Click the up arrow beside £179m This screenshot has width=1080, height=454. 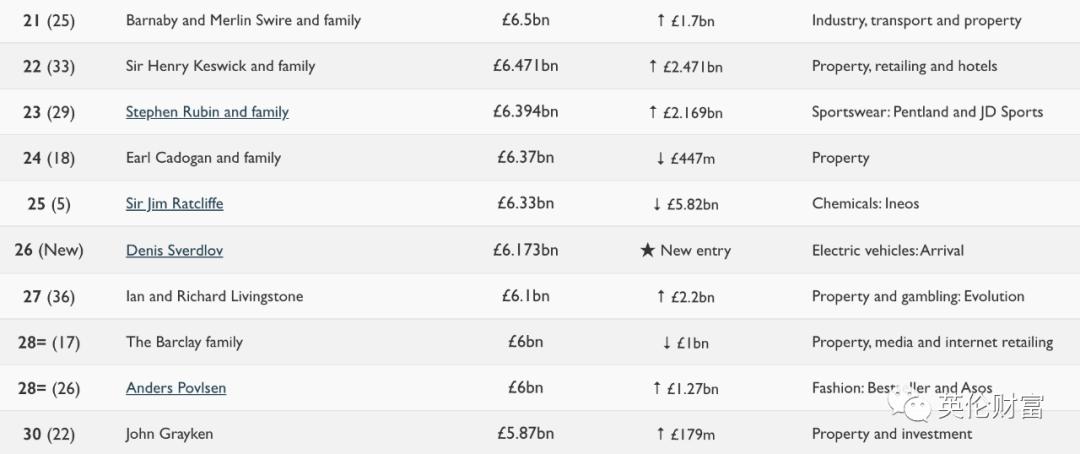coord(661,434)
